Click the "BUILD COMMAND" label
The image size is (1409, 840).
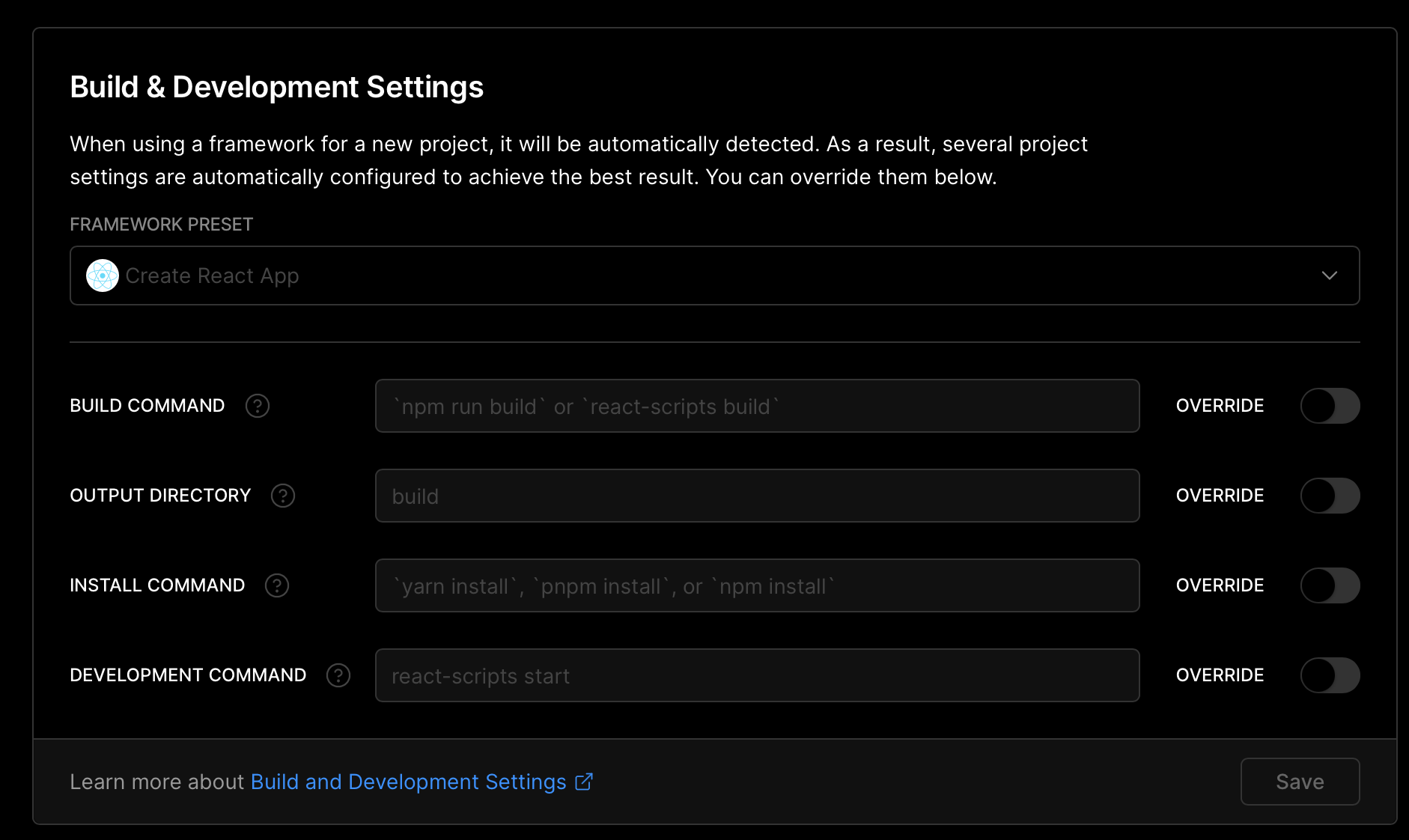click(147, 406)
